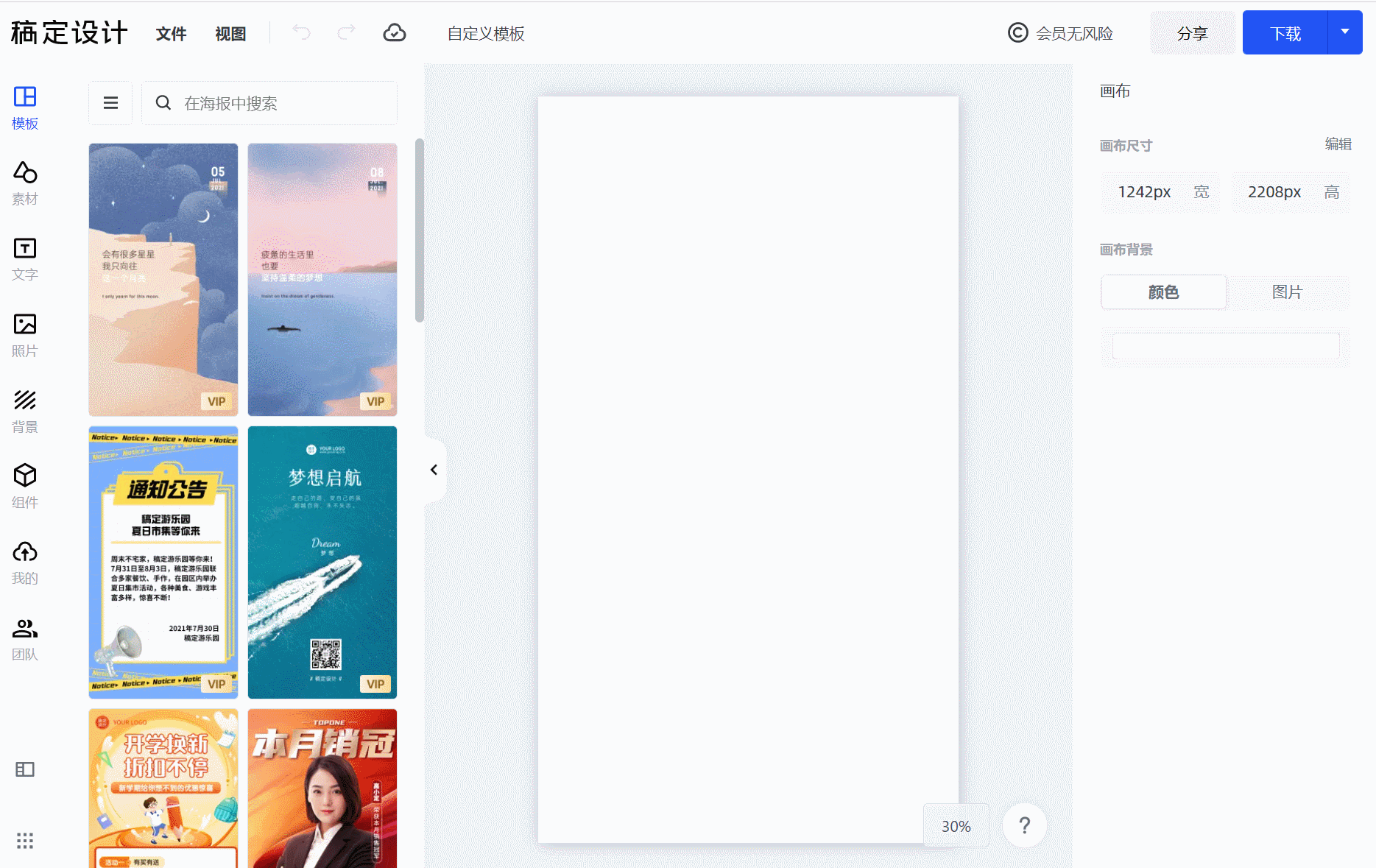Select the 文字 text tool

click(25, 259)
